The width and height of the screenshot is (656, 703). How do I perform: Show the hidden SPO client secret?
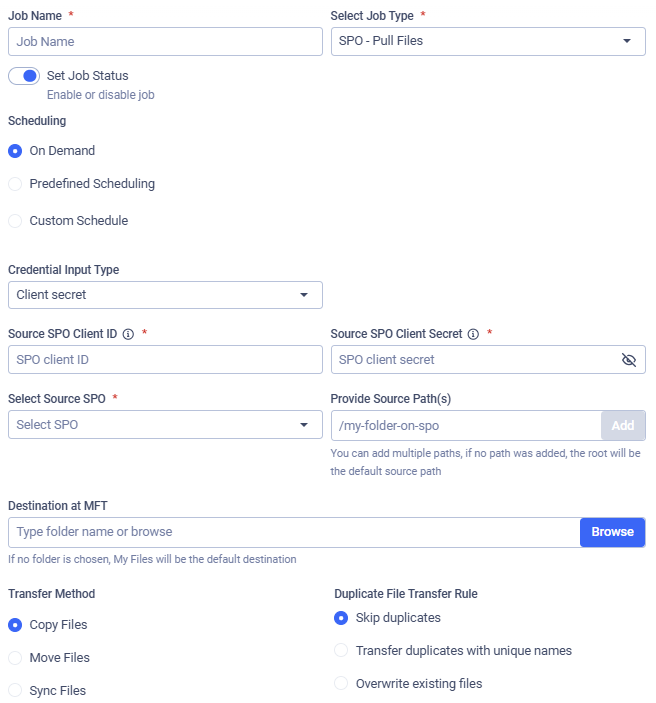click(x=629, y=360)
